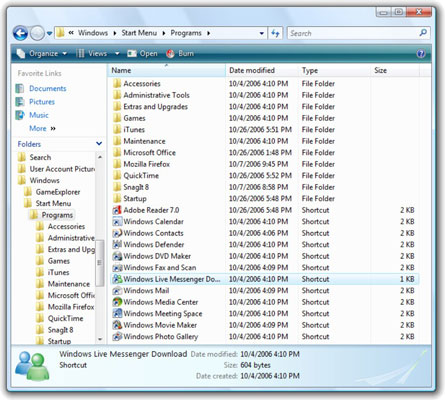Open the Views menu
Screen dimensions: 445x400
coord(93,53)
